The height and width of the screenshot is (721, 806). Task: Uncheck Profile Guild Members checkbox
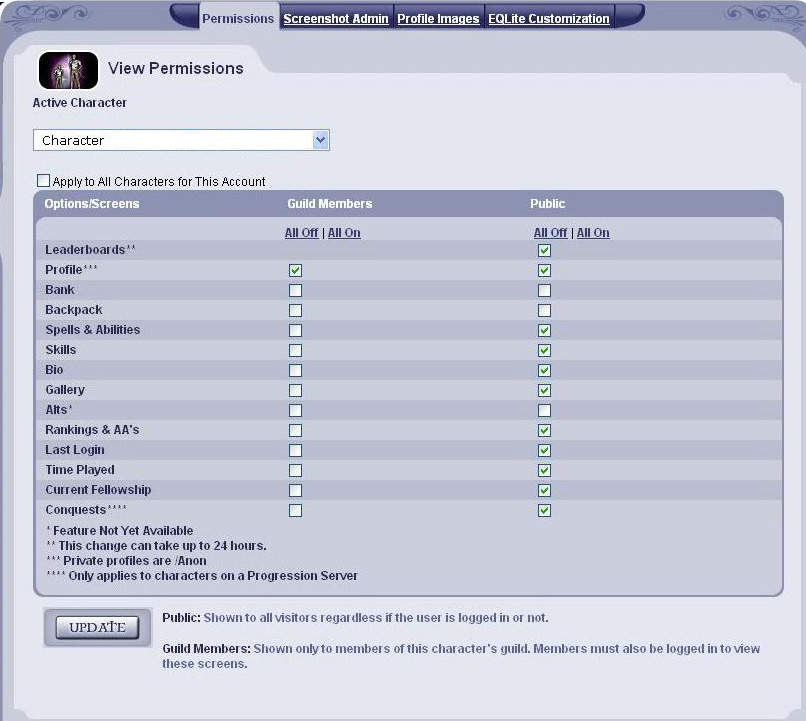click(296, 270)
